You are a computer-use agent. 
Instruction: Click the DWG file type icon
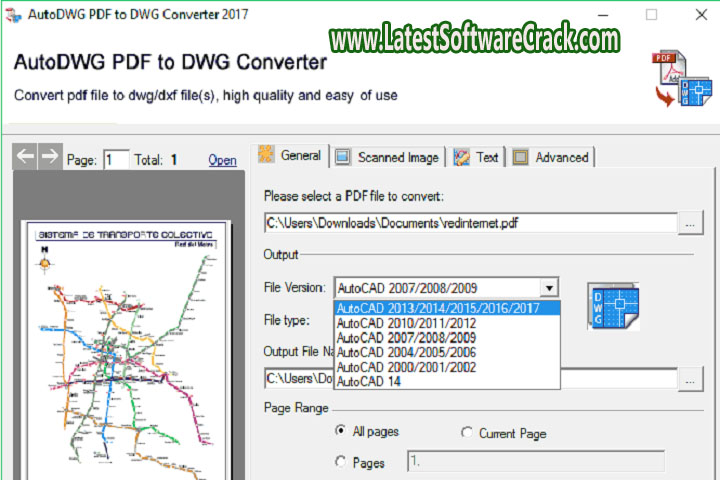pyautogui.click(x=613, y=306)
